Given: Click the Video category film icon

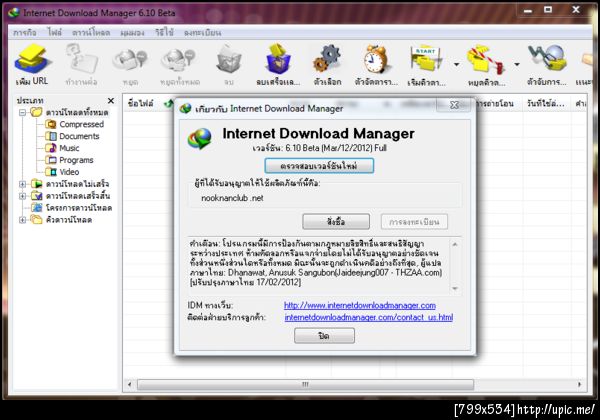Looking at the screenshot, I should [x=51, y=172].
